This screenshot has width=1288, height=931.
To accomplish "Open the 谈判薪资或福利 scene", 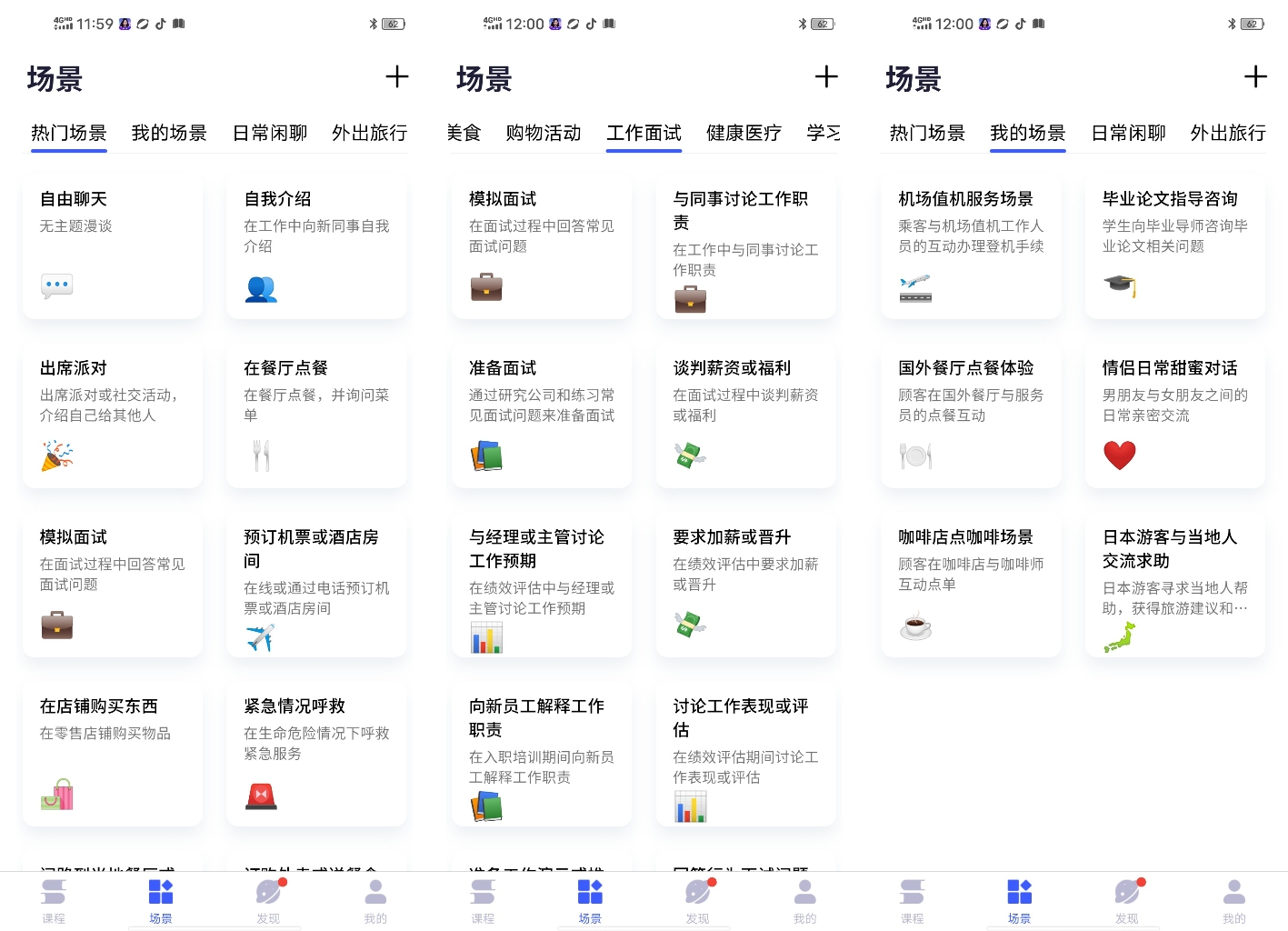I will click(745, 414).
